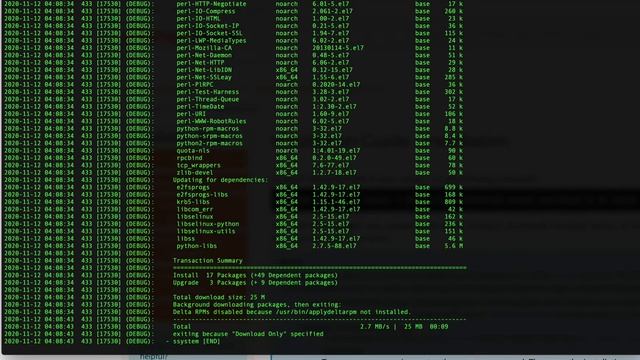
Task: Click the 'perl-IO-Socket-SSL' package name
Action: 209,33
